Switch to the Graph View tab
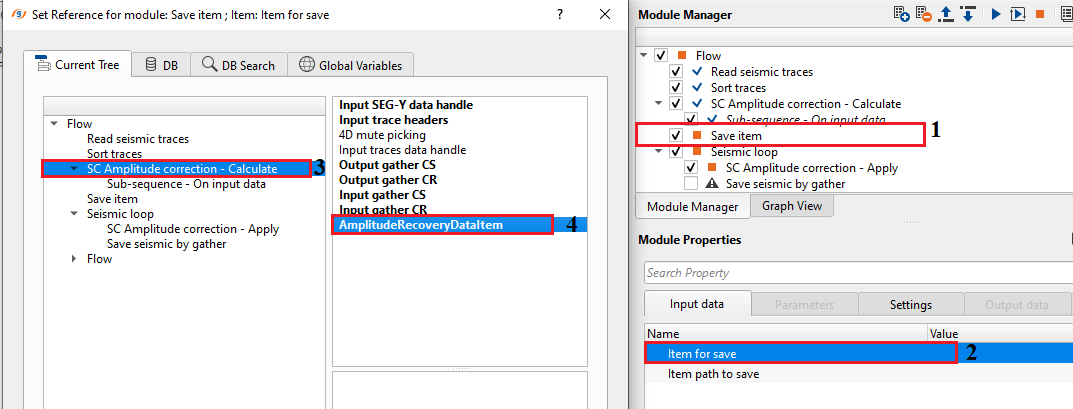The width and height of the screenshot is (1073, 409). click(791, 206)
